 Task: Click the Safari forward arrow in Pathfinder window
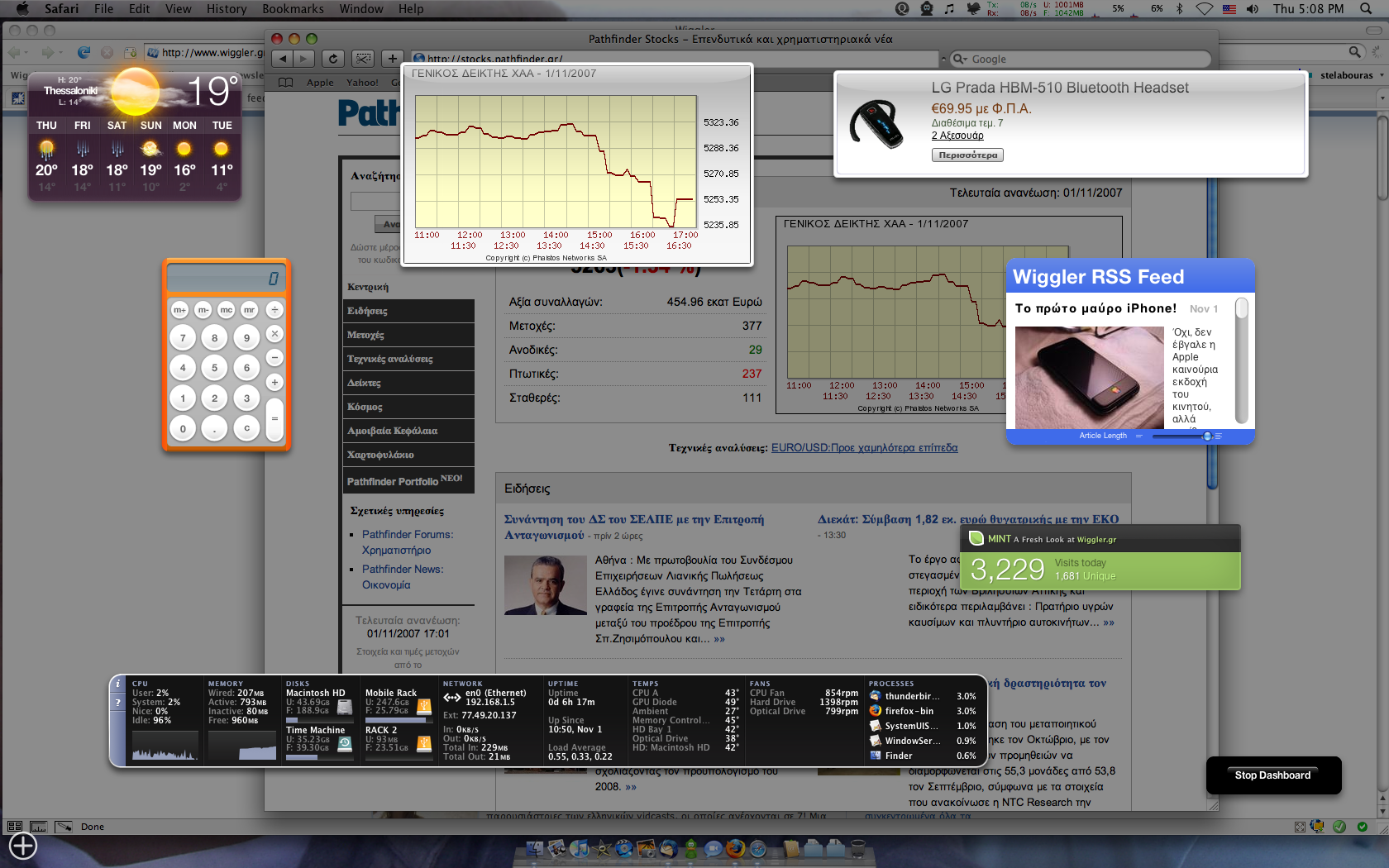(304, 59)
